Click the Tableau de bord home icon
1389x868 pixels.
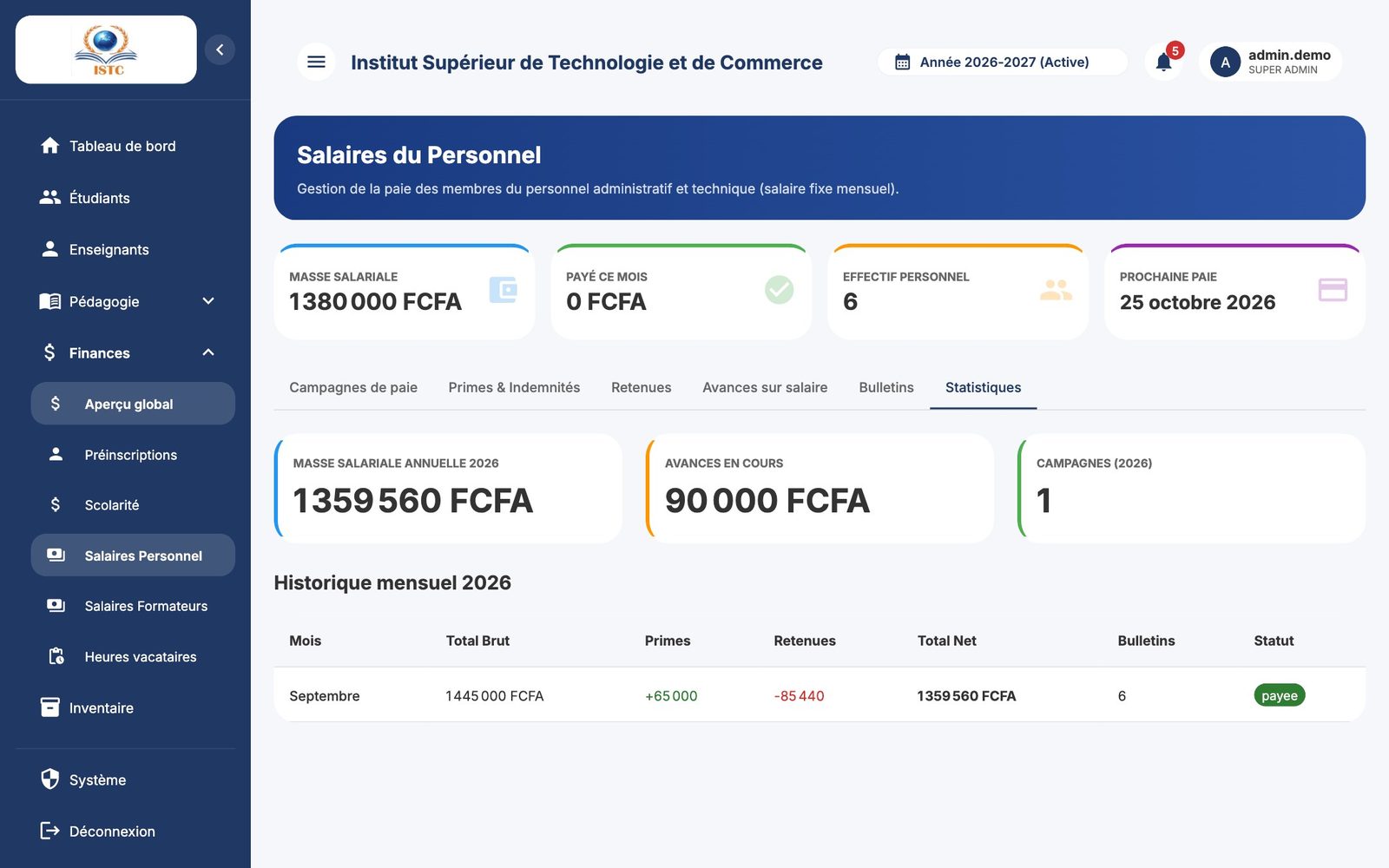(50, 146)
